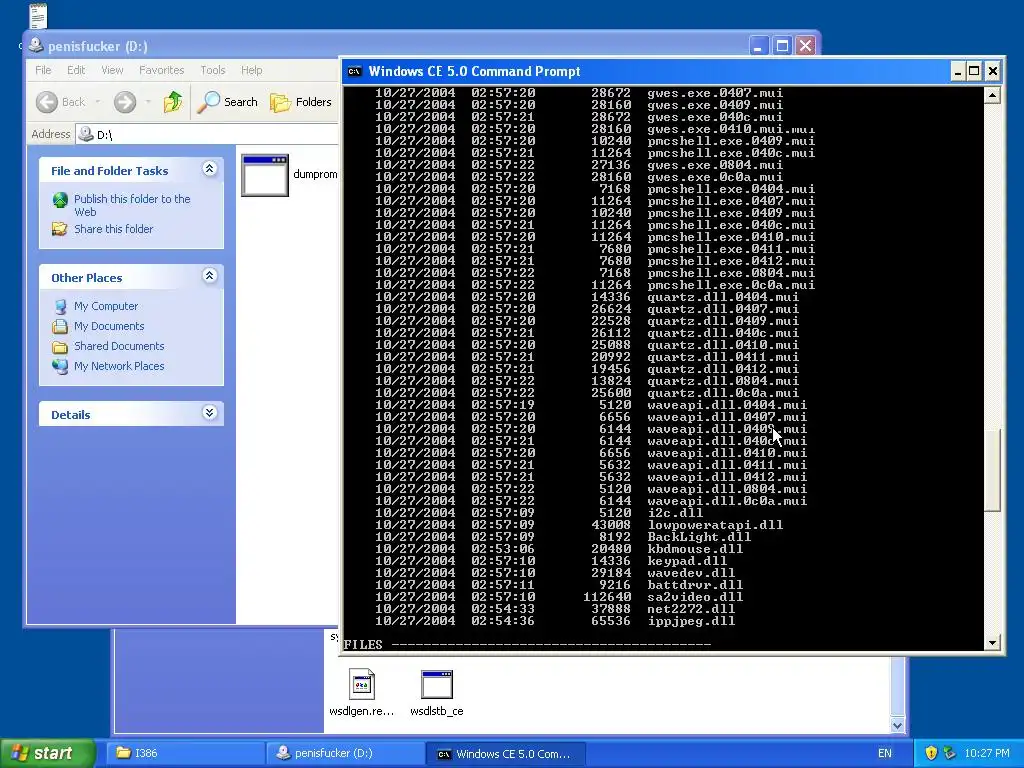Viewport: 1024px width, 768px height.
Task: Open the Tools menu in Explorer
Action: 213,70
